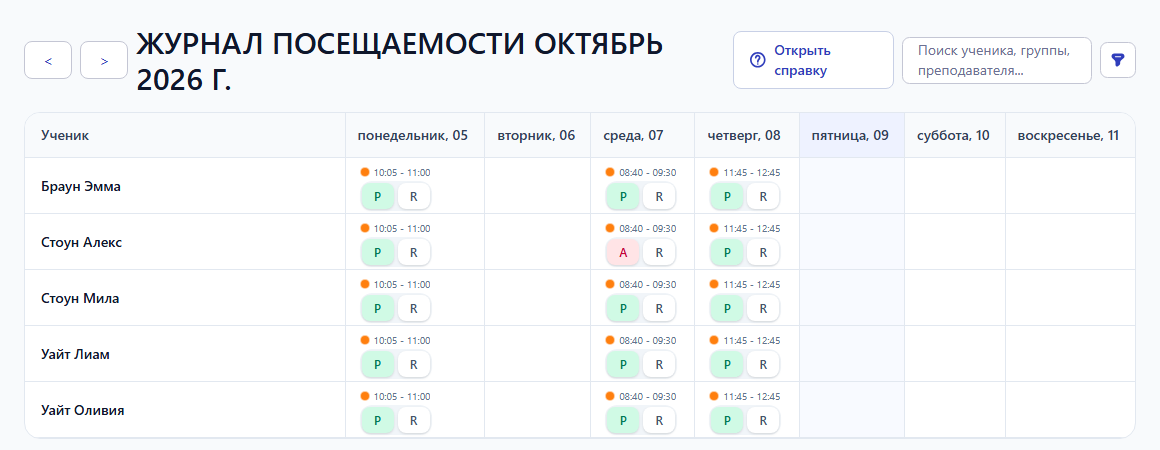Viewport: 1160px width, 450px height.
Task: Click 11:45 - 12:45 lesson time for Уайт Оливия
Action: [752, 396]
